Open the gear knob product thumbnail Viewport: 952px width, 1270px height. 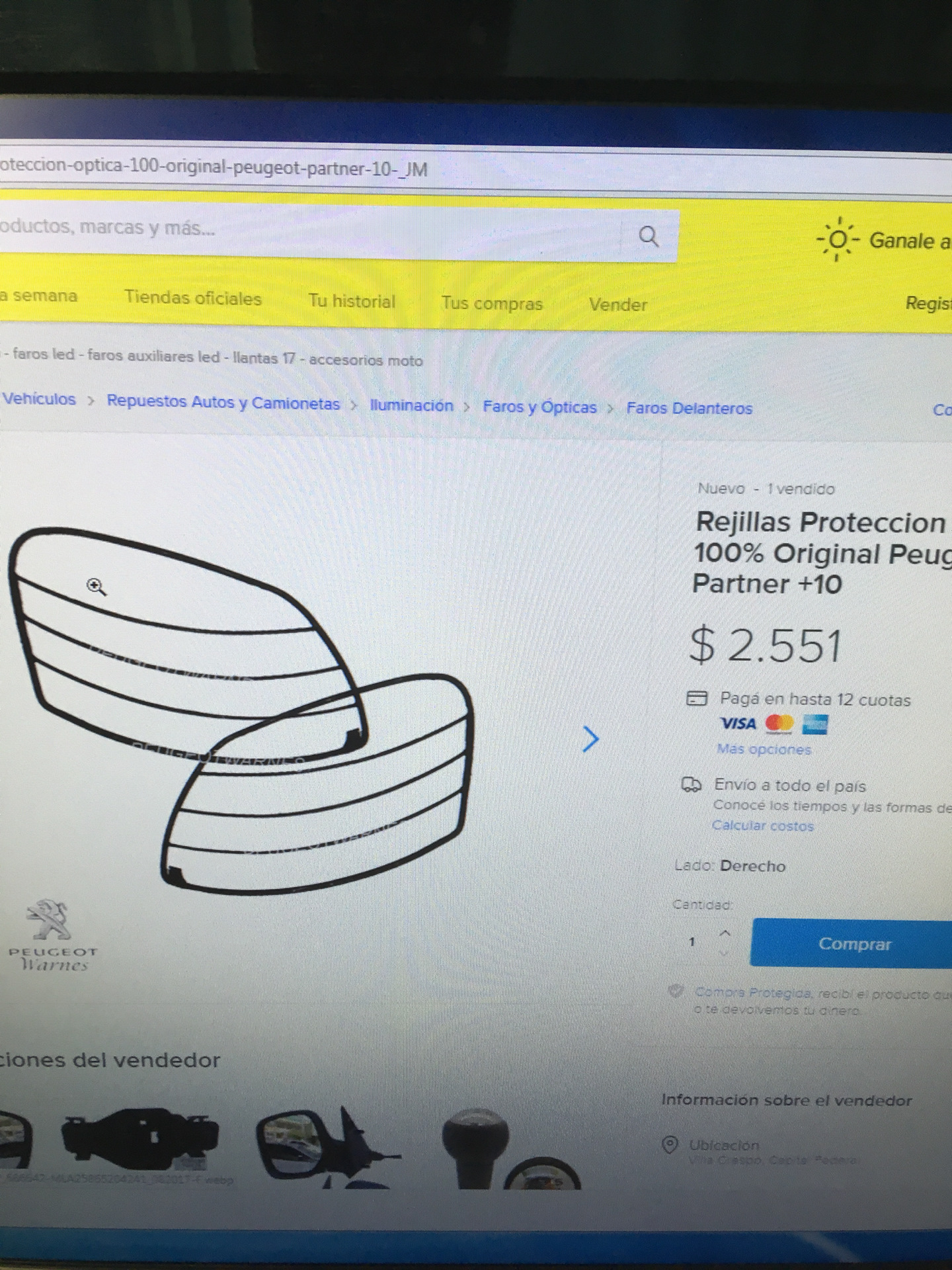tap(475, 1148)
